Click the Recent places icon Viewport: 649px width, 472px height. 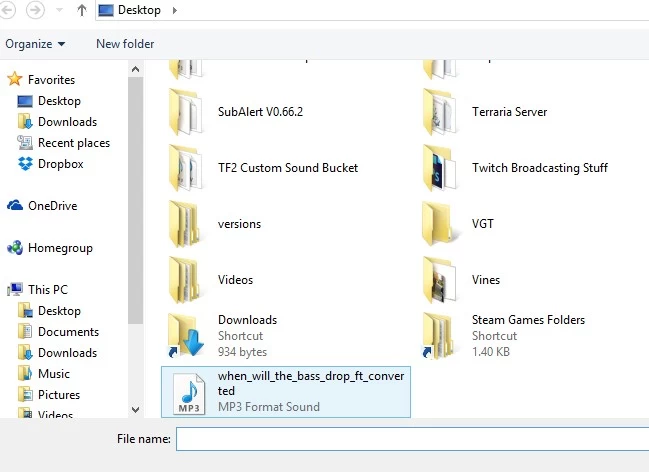point(25,142)
